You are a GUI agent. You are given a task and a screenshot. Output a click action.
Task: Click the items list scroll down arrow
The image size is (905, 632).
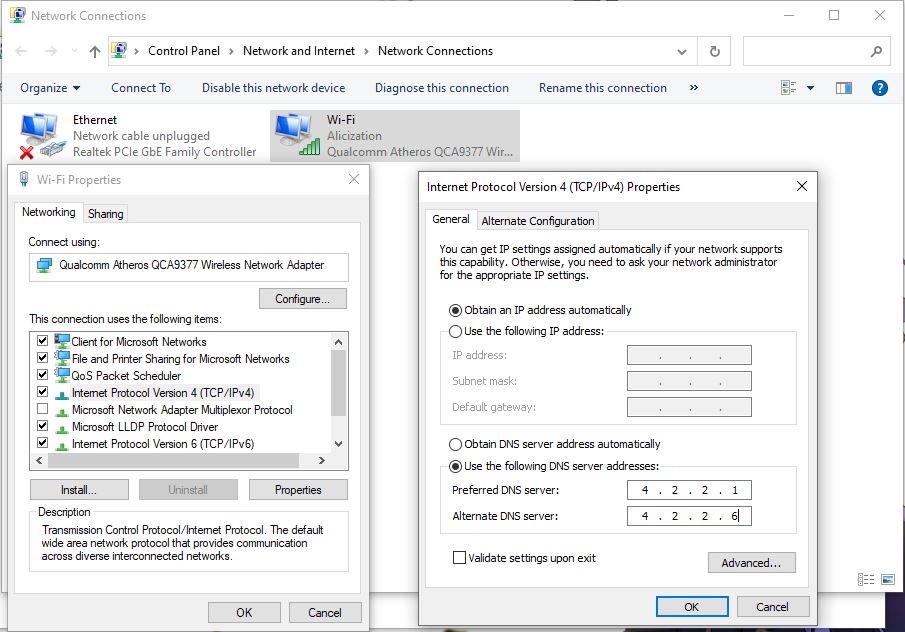[339, 444]
